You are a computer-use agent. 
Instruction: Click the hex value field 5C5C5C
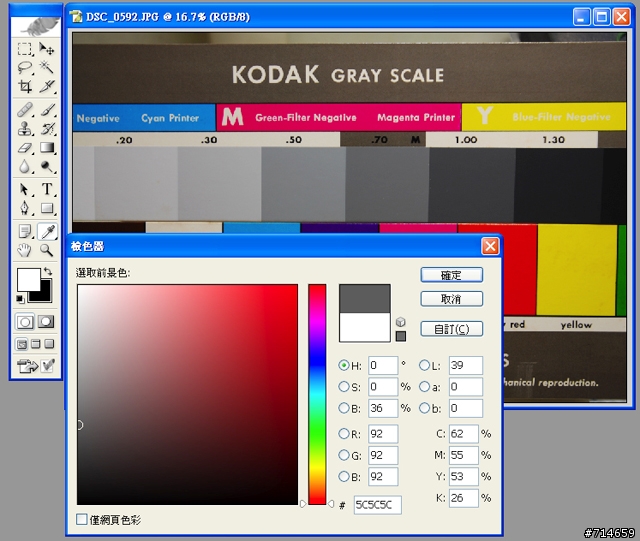pyautogui.click(x=378, y=505)
